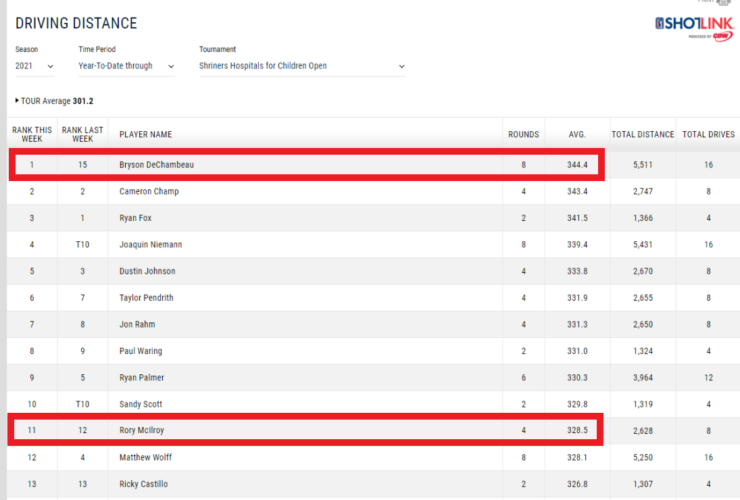Click Joaquin Niemann's last-week rank T10

(83, 245)
